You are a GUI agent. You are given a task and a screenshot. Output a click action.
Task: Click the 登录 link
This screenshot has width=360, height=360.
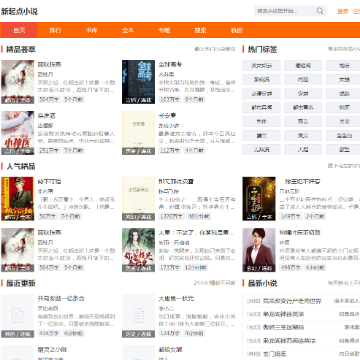tap(342, 11)
